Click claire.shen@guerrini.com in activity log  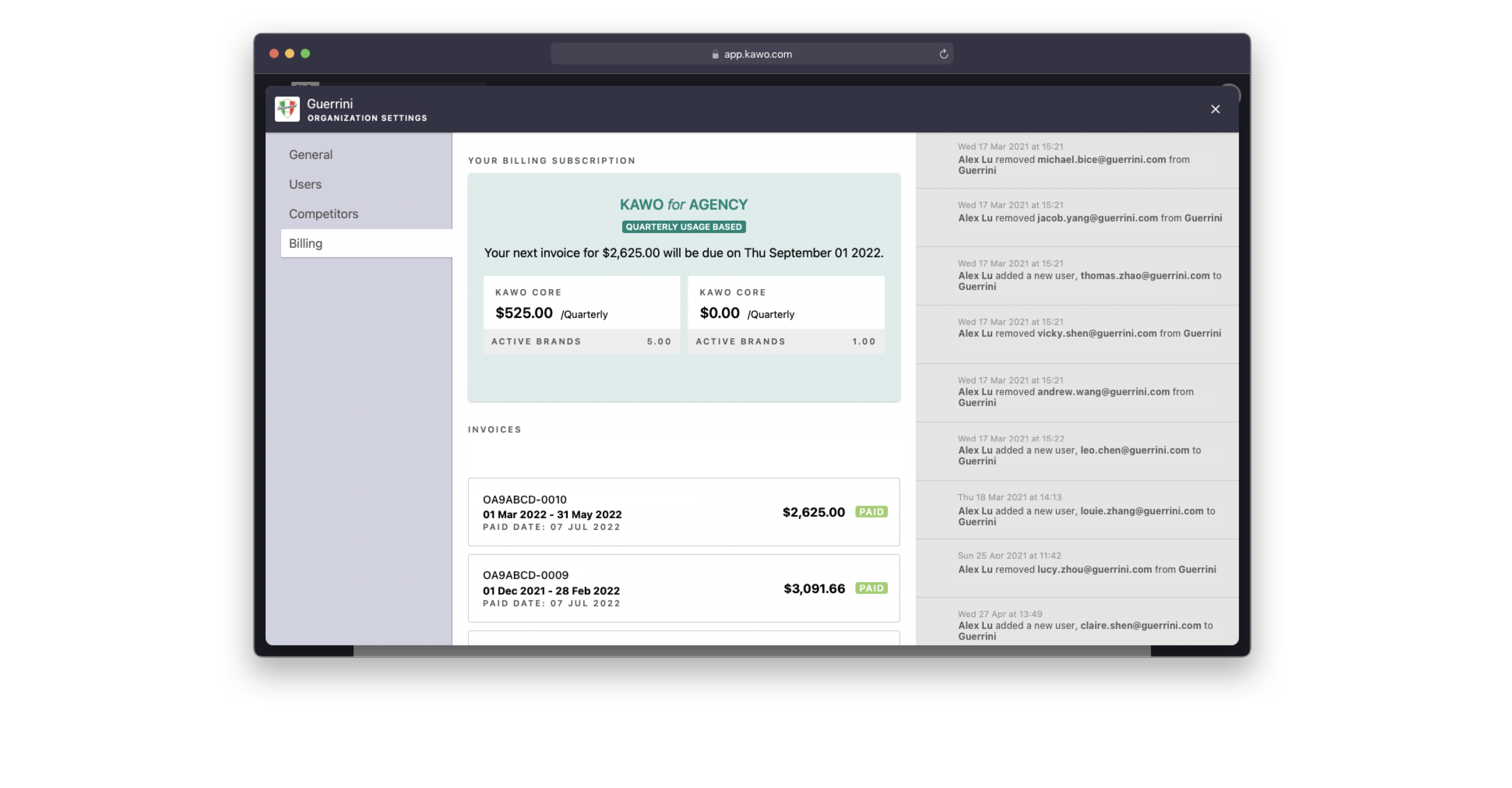[x=1140, y=625]
